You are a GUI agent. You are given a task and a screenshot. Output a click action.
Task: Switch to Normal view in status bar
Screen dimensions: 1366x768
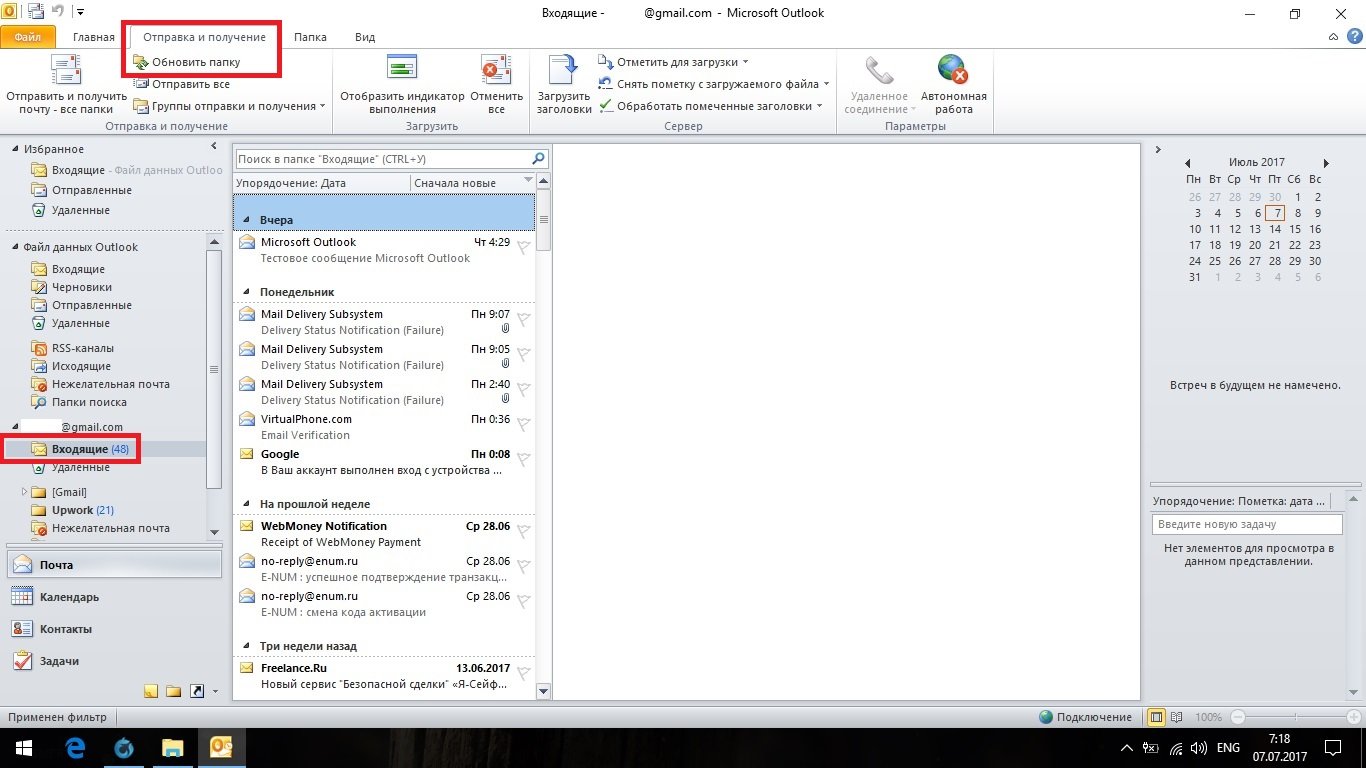click(x=1156, y=717)
